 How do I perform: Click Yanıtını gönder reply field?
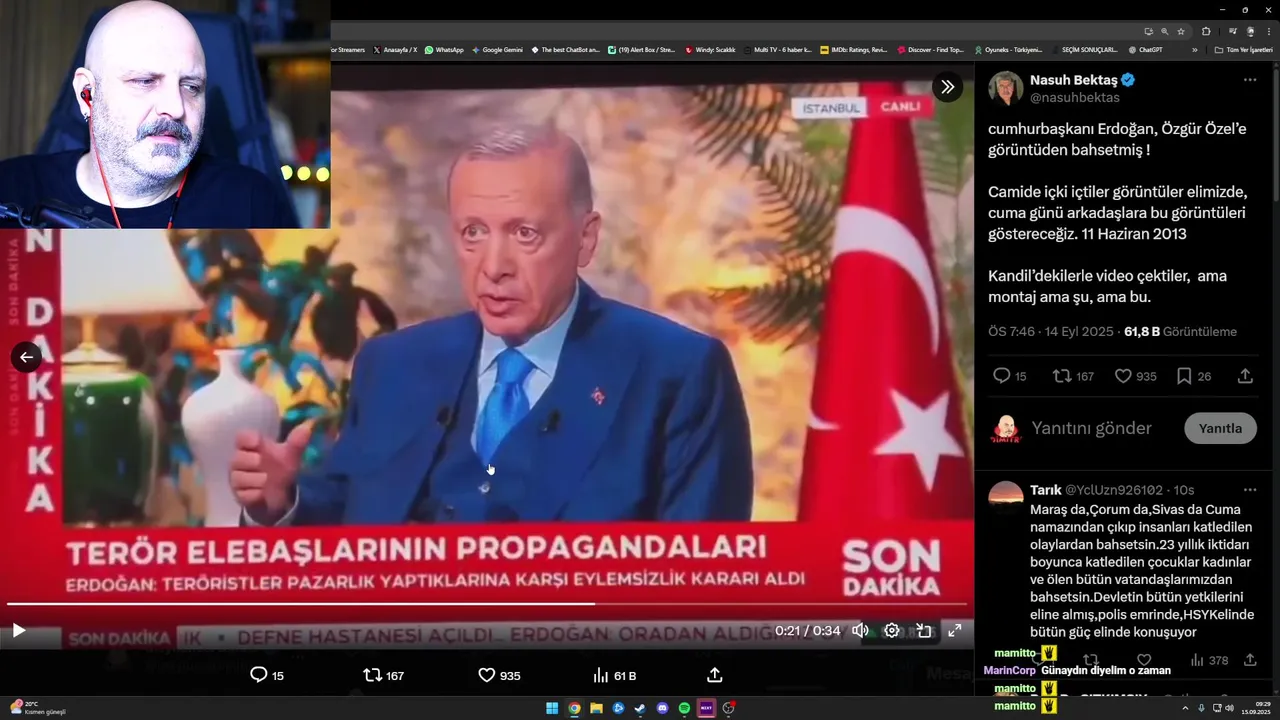click(1092, 428)
